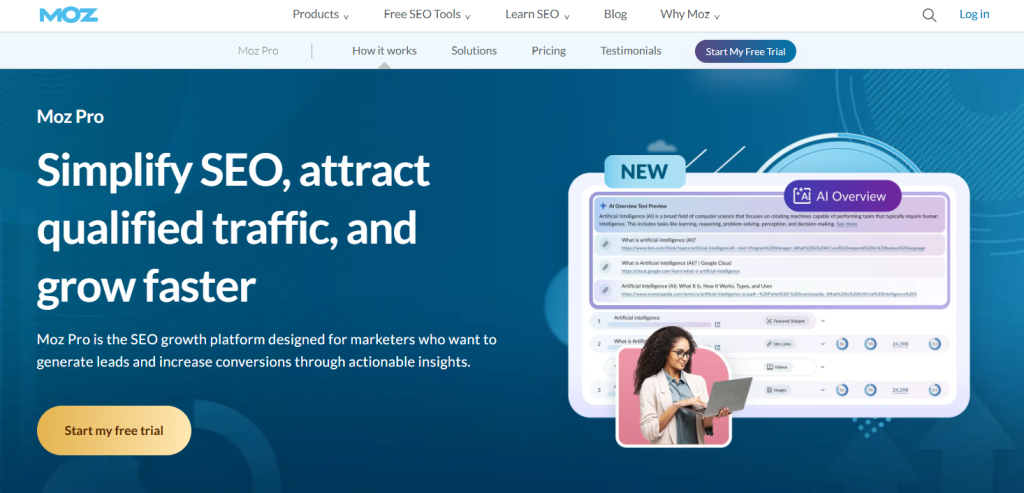Click link icon beside 'What is artificial intelligence (AI)?'
The height and width of the screenshot is (493, 1024).
point(606,244)
